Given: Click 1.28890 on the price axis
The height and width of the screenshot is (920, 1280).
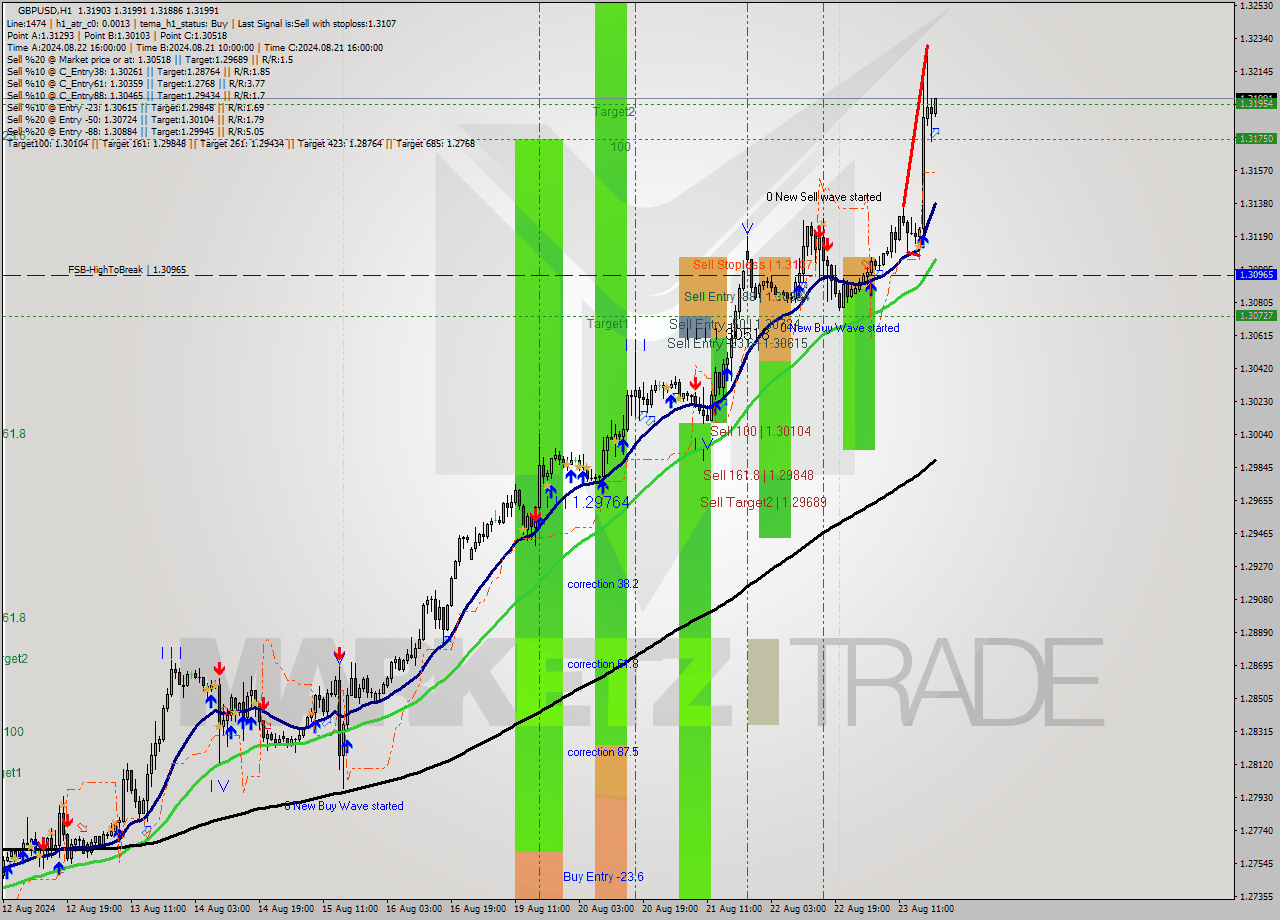Looking at the screenshot, I should pyautogui.click(x=1256, y=633).
